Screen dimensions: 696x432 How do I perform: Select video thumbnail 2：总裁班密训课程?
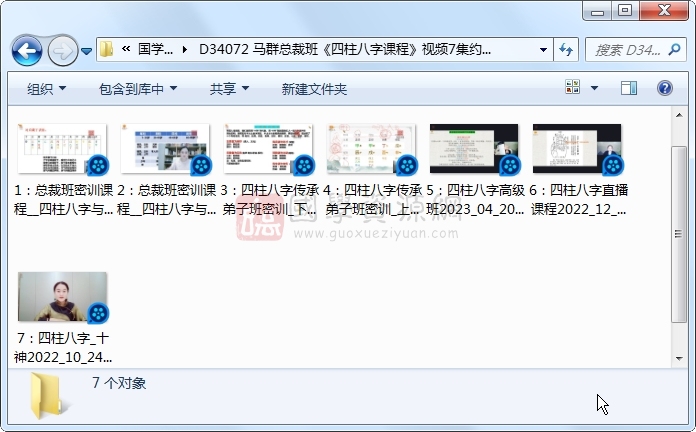click(165, 149)
